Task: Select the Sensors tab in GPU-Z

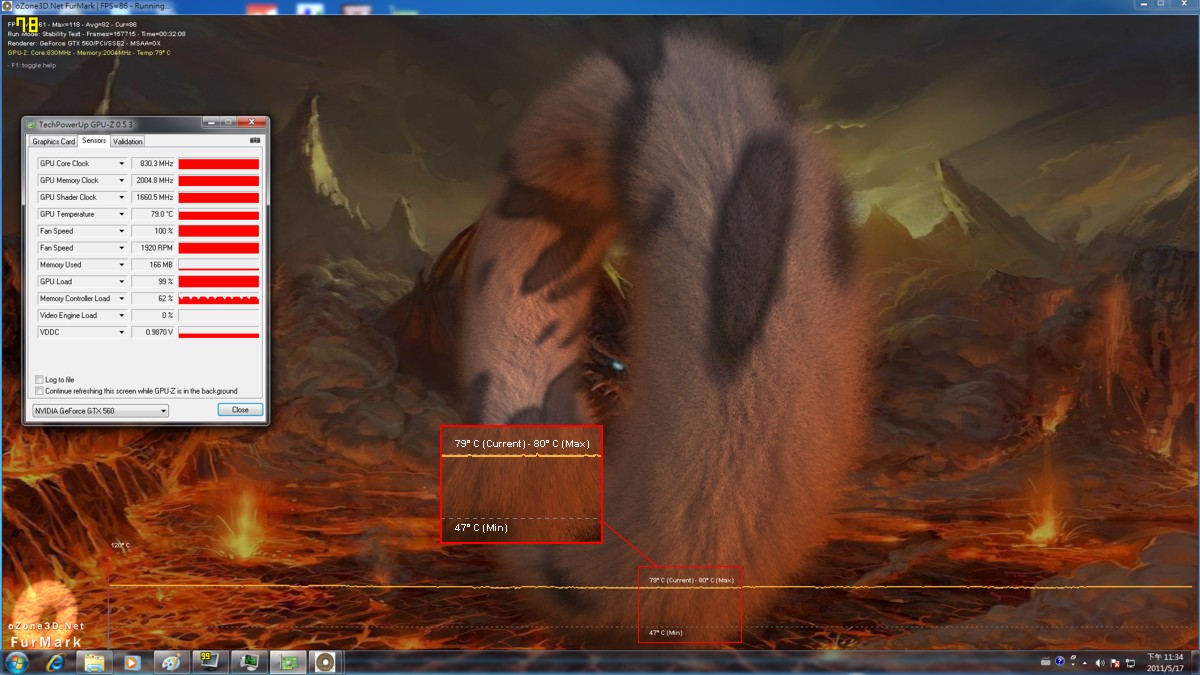Action: [94, 141]
